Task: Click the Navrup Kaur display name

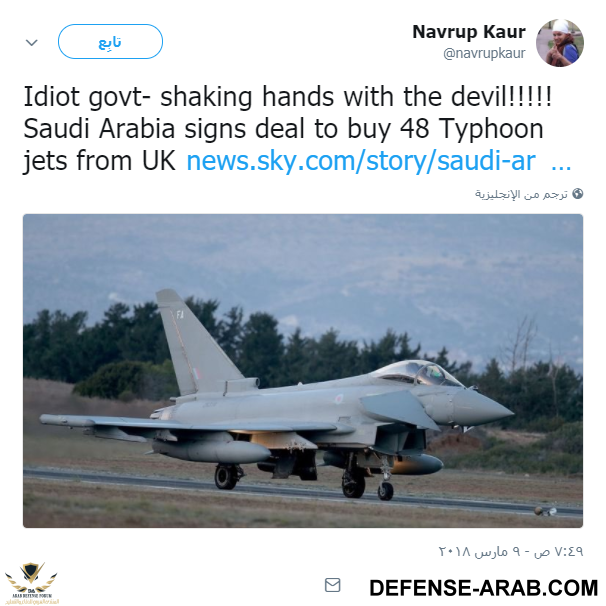Action: (x=469, y=32)
